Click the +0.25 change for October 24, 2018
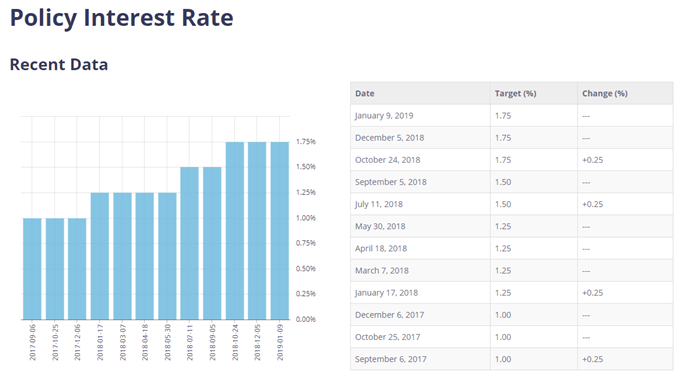The image size is (679, 377). tap(592, 160)
